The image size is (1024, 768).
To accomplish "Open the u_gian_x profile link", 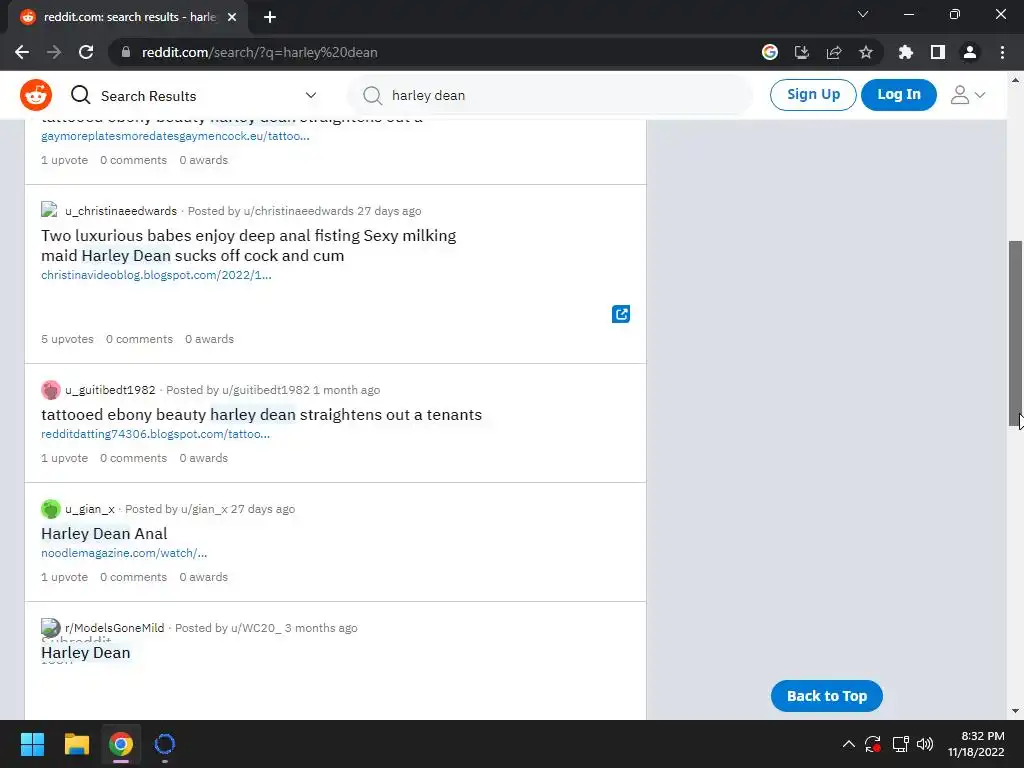I will [89, 509].
